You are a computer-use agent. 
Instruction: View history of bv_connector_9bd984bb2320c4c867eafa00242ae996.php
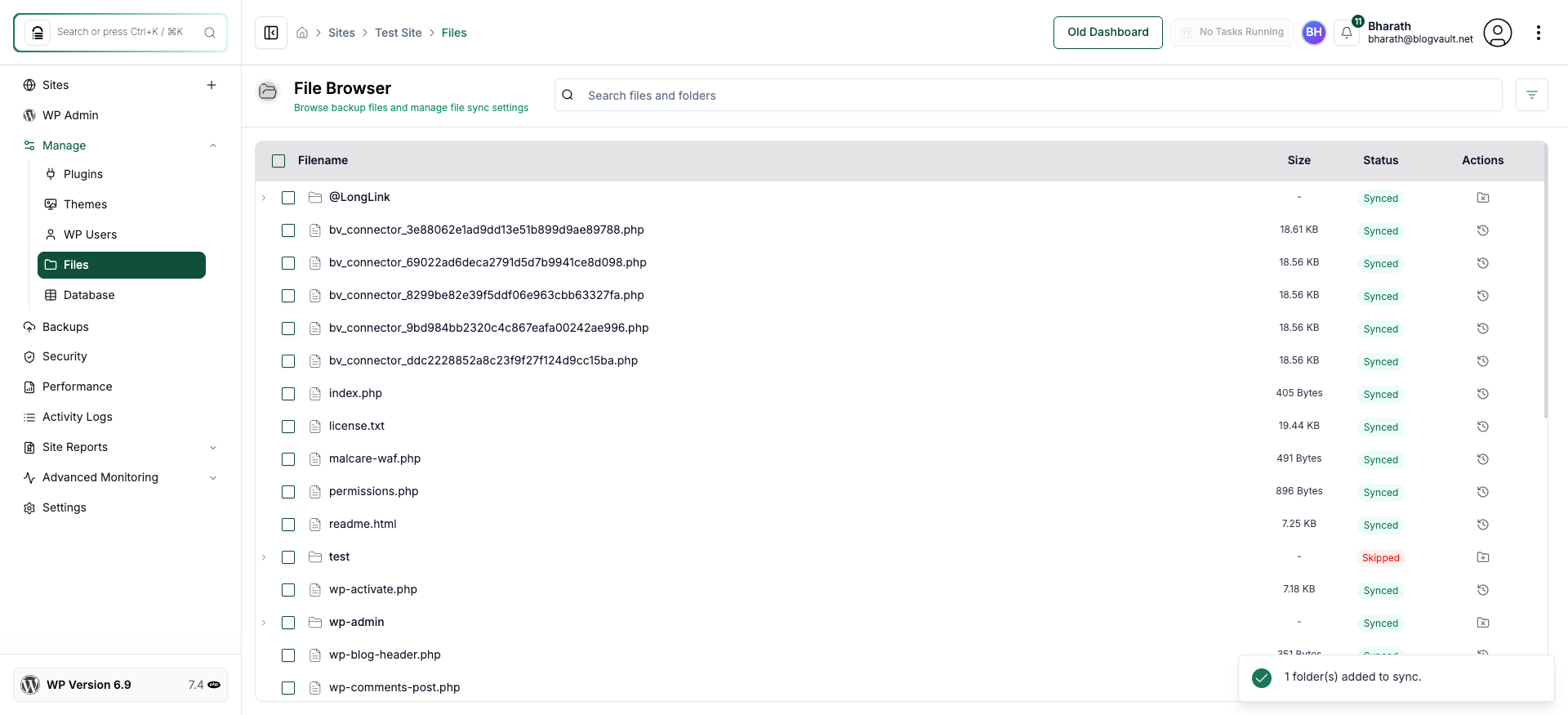(1483, 328)
